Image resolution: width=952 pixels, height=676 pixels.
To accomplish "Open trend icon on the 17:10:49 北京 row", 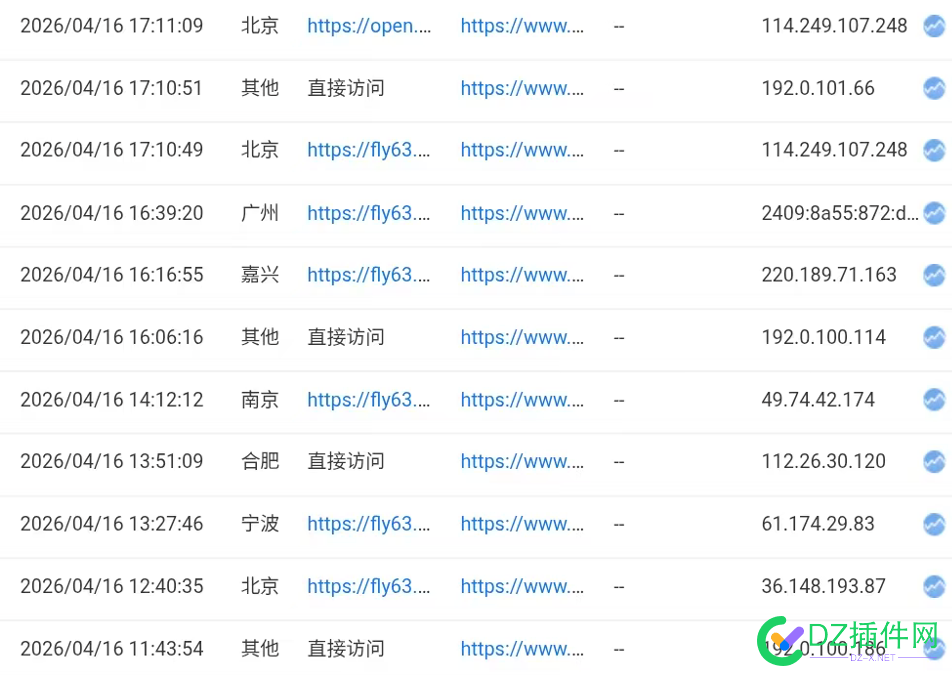I will coord(936,150).
